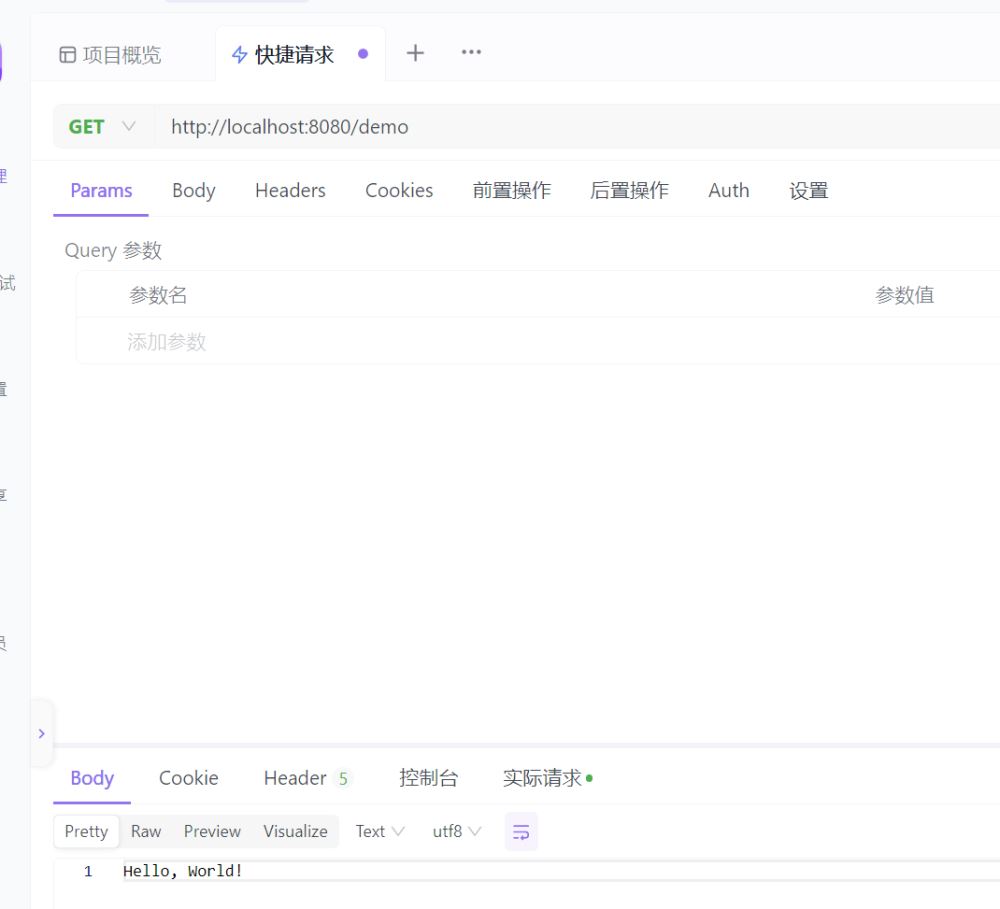Image resolution: width=1000 pixels, height=909 pixels.
Task: Select the Raw view mode
Action: tap(146, 831)
